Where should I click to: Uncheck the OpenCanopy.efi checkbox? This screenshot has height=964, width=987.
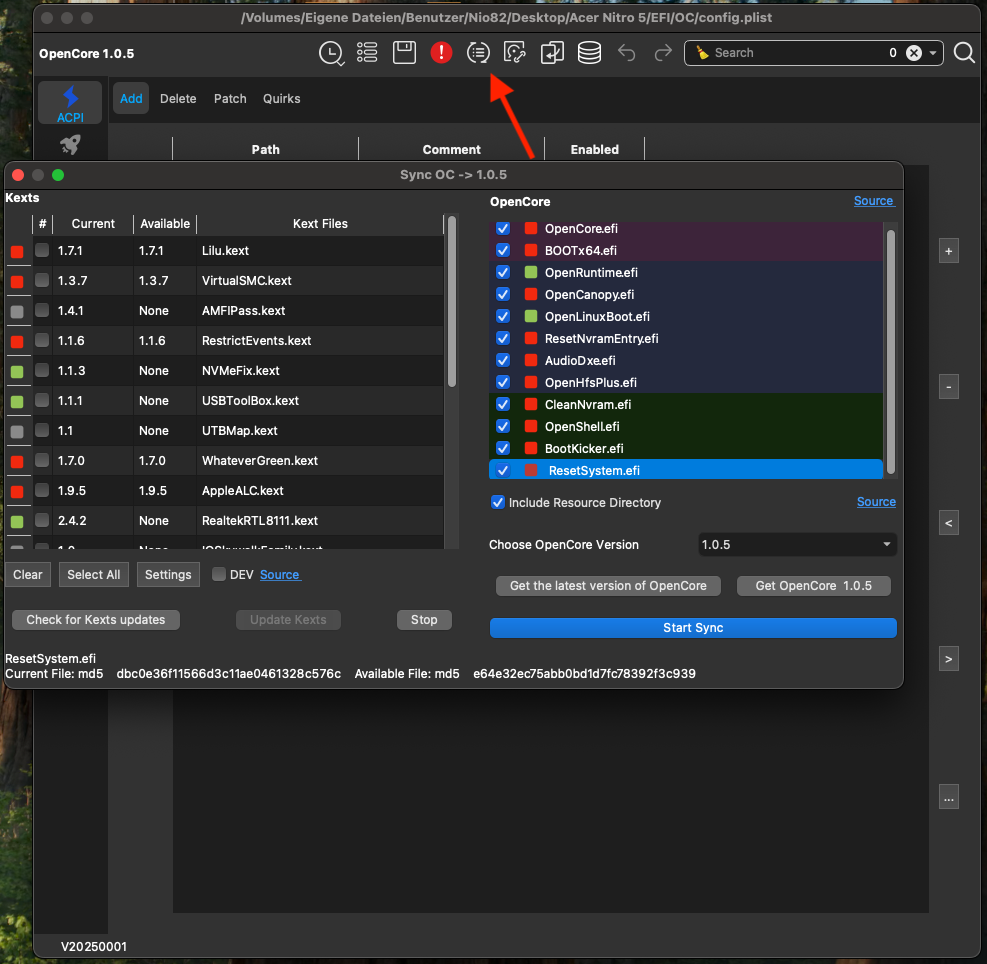503,295
